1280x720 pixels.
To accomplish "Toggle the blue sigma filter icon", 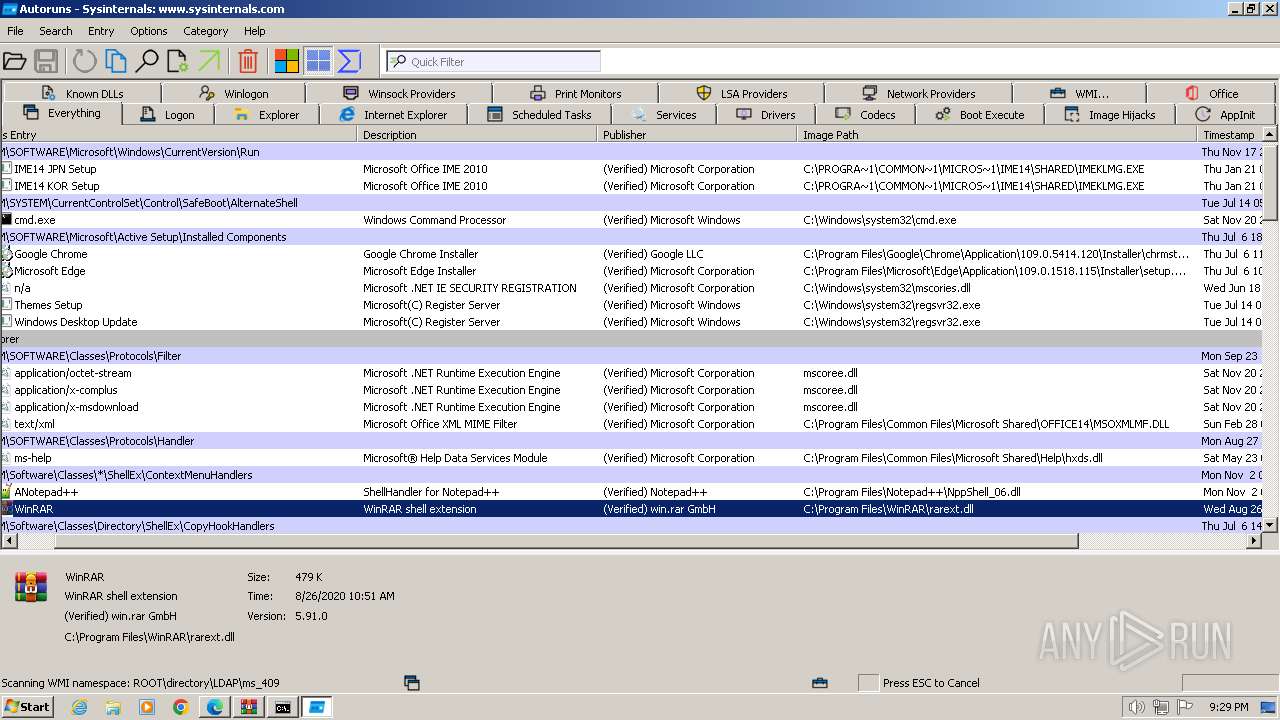I will tap(349, 61).
